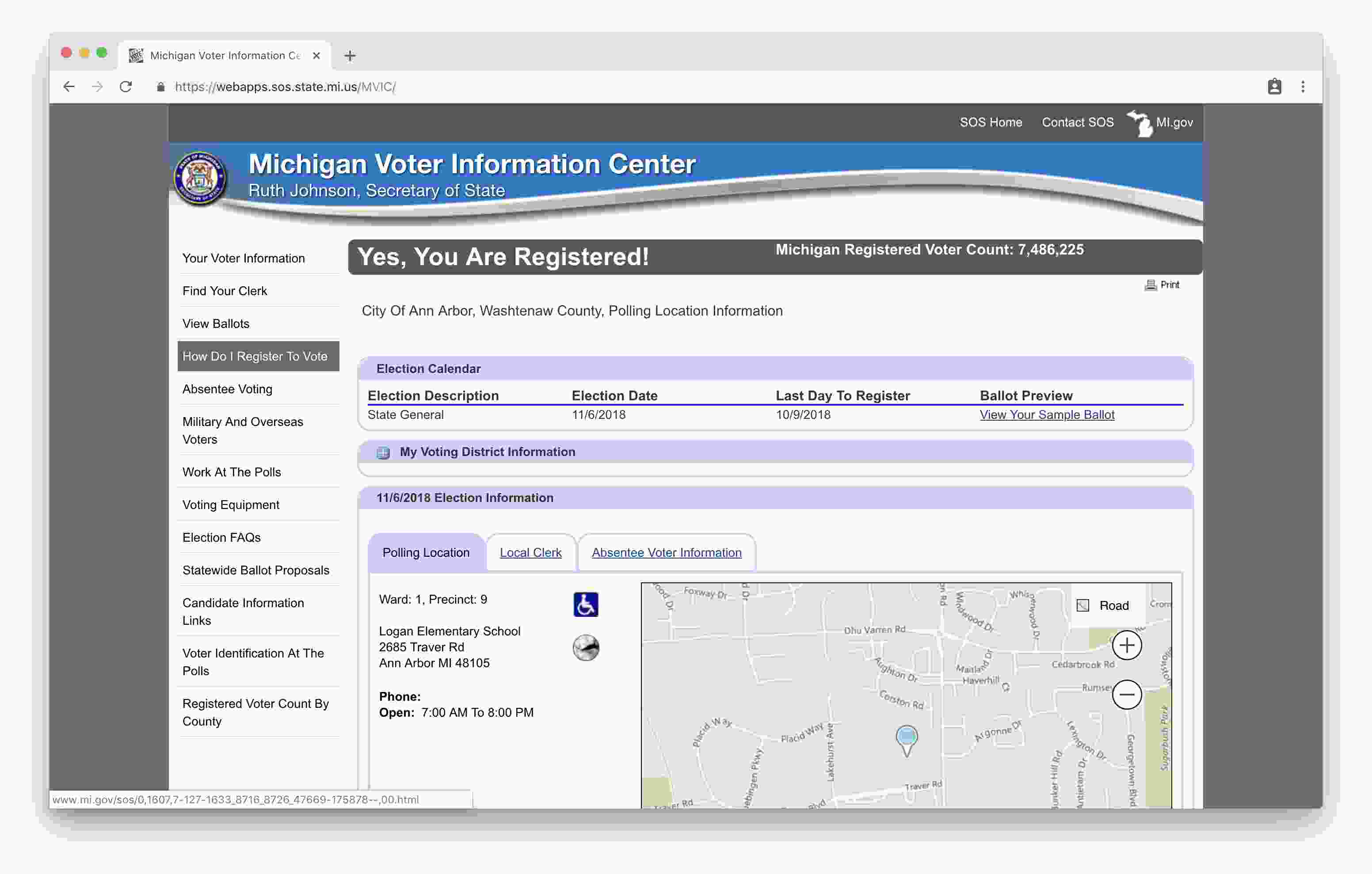
Task: Open Election FAQs
Action: (221, 537)
